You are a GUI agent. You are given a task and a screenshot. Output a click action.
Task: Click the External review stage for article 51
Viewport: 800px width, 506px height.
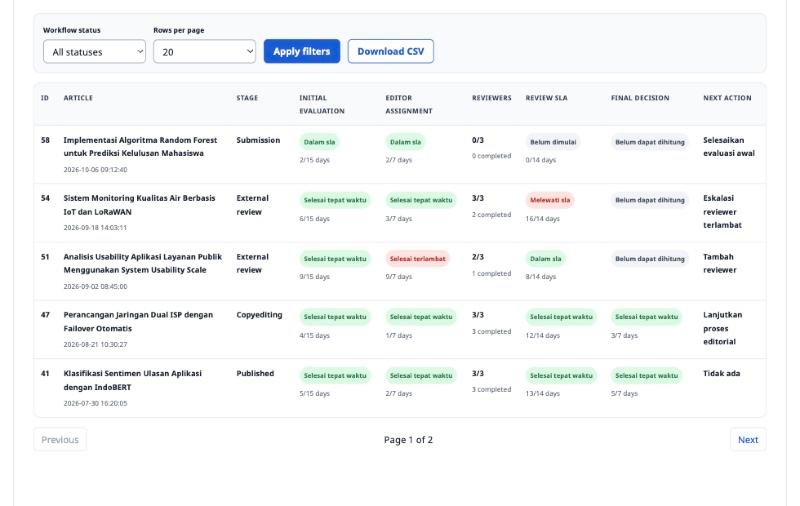253,263
